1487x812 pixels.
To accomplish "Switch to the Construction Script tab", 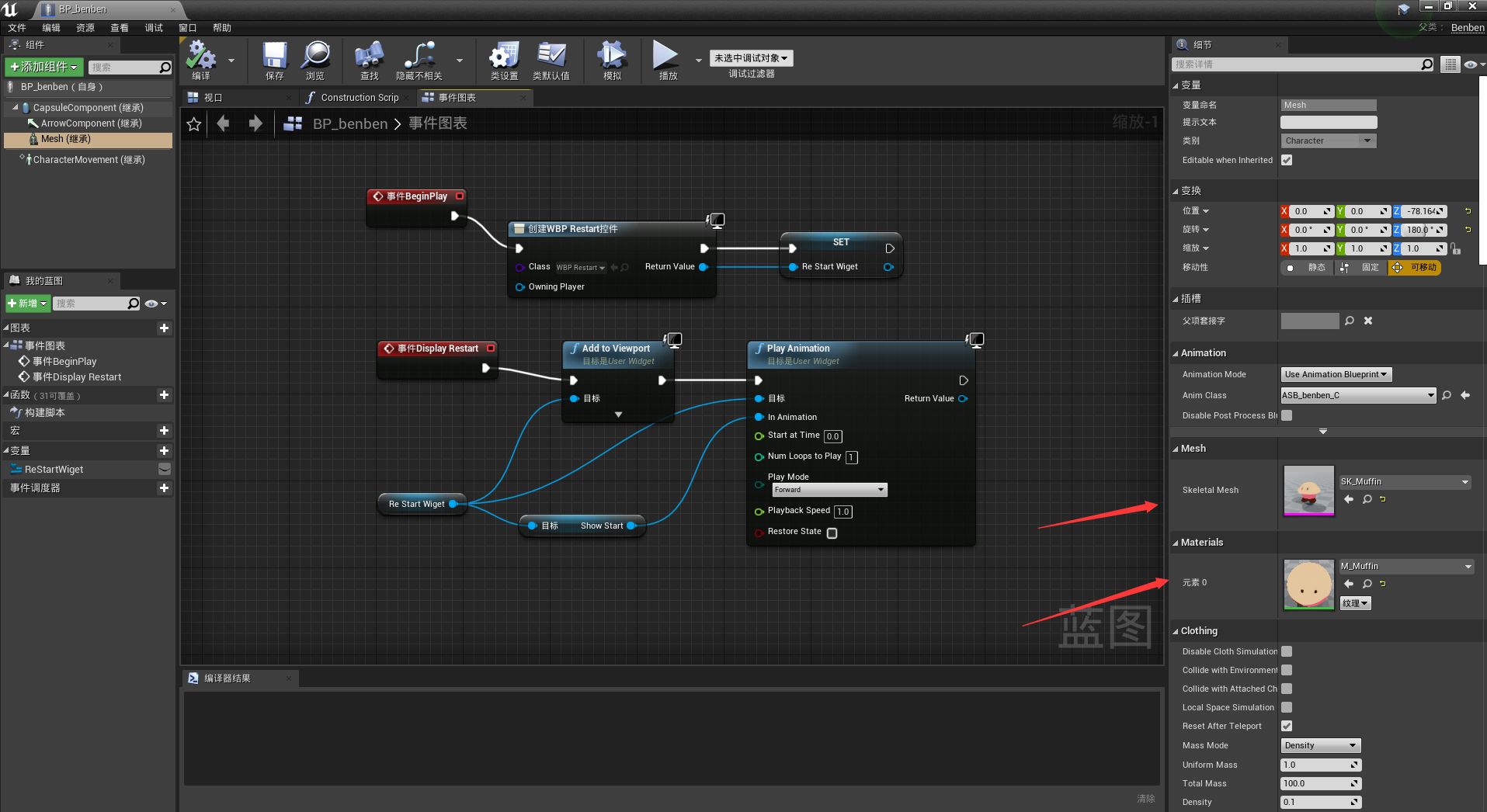I will 359,98.
